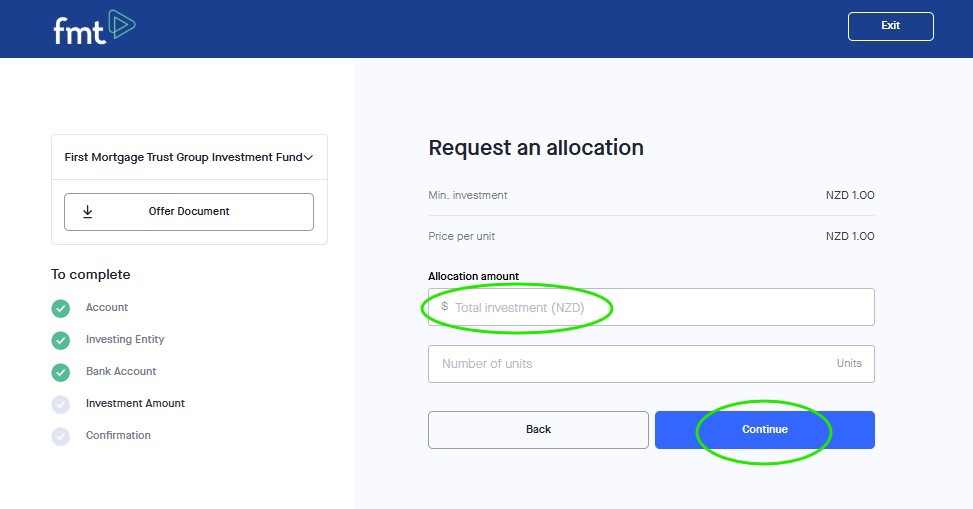Click the Back button
Viewport: 973px width, 509px height.
tap(538, 429)
